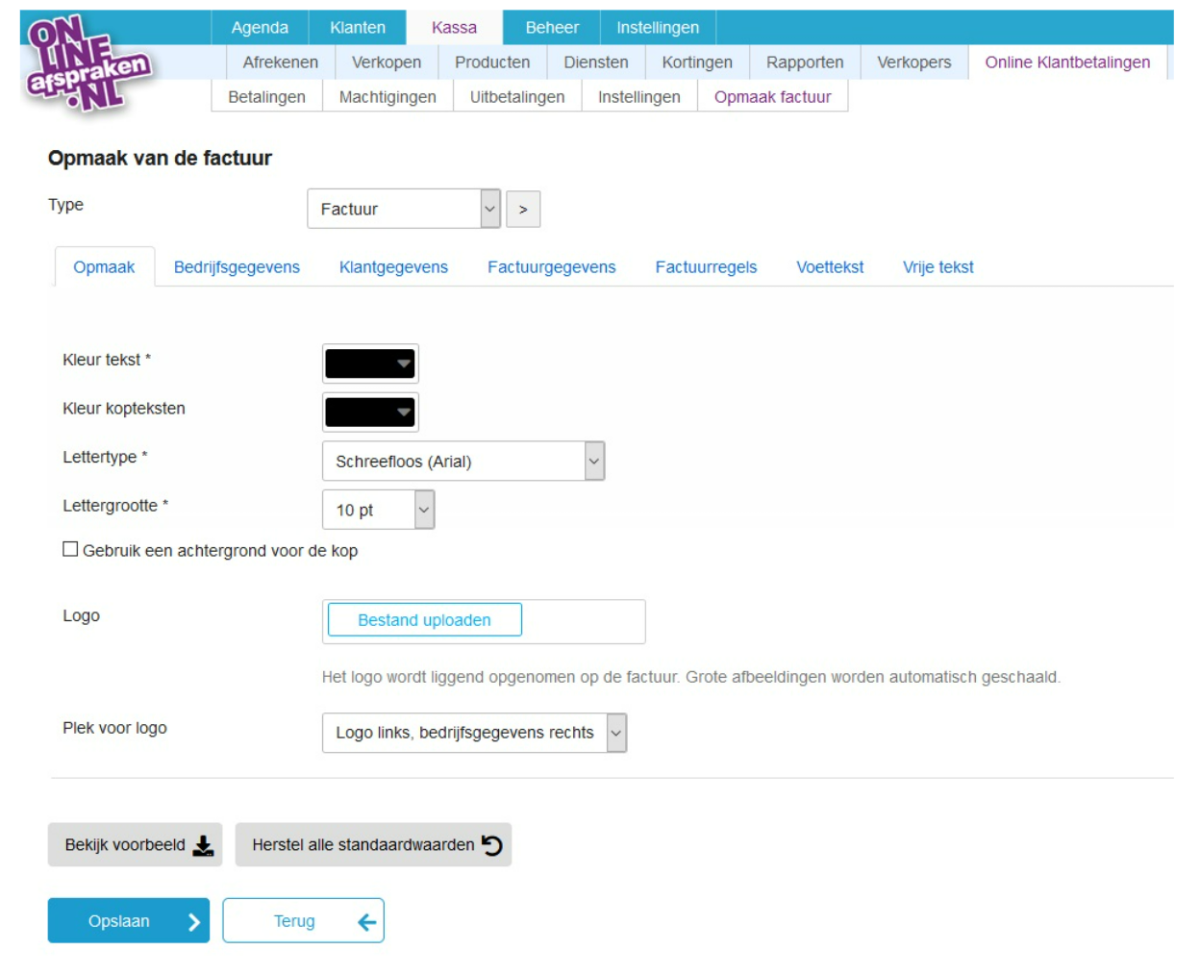This screenshot has width=1200, height=975.
Task: Open the top-level Instellingen tab
Action: (658, 27)
